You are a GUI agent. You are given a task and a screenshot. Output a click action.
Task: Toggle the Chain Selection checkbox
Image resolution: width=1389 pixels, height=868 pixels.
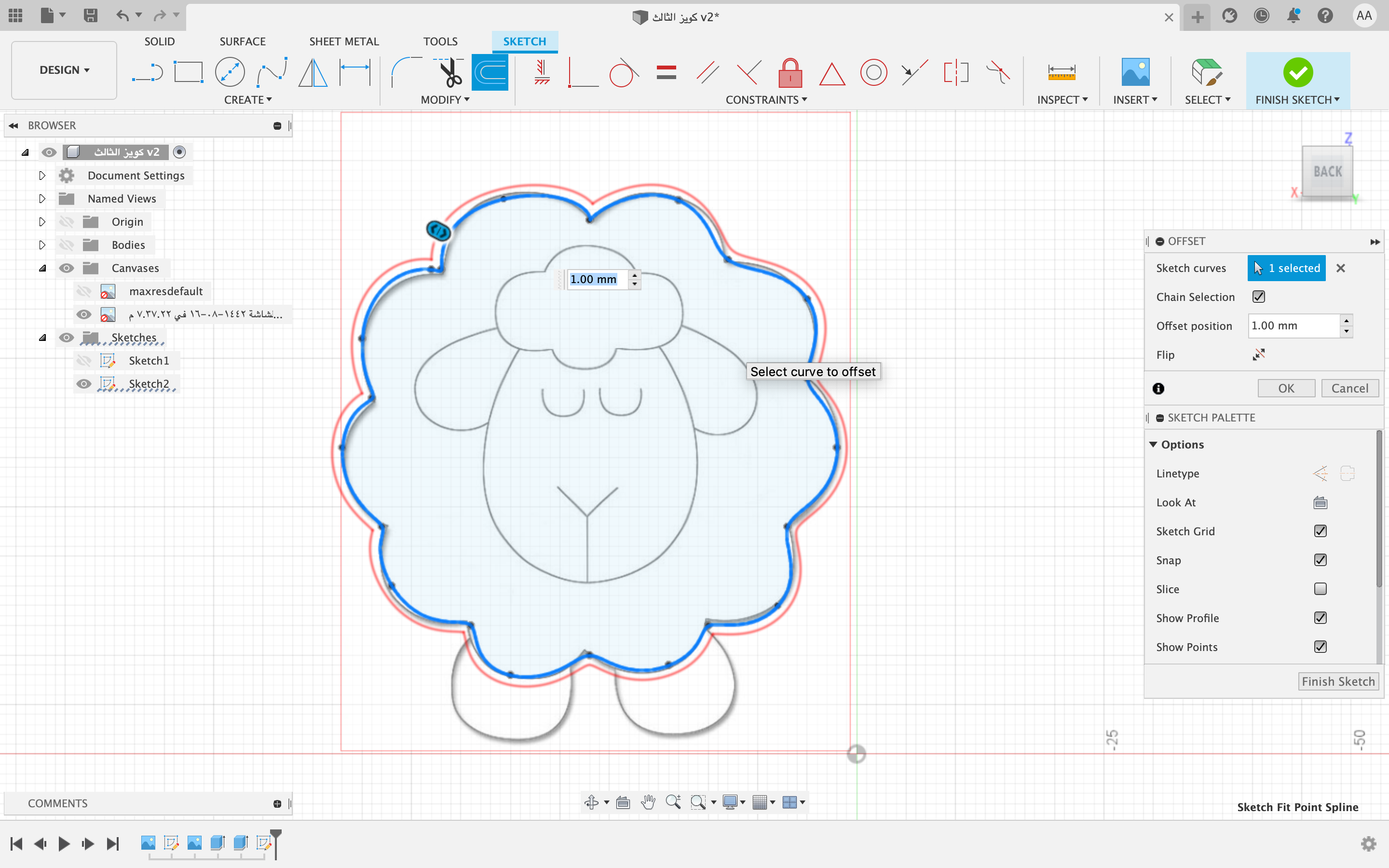[1259, 297]
